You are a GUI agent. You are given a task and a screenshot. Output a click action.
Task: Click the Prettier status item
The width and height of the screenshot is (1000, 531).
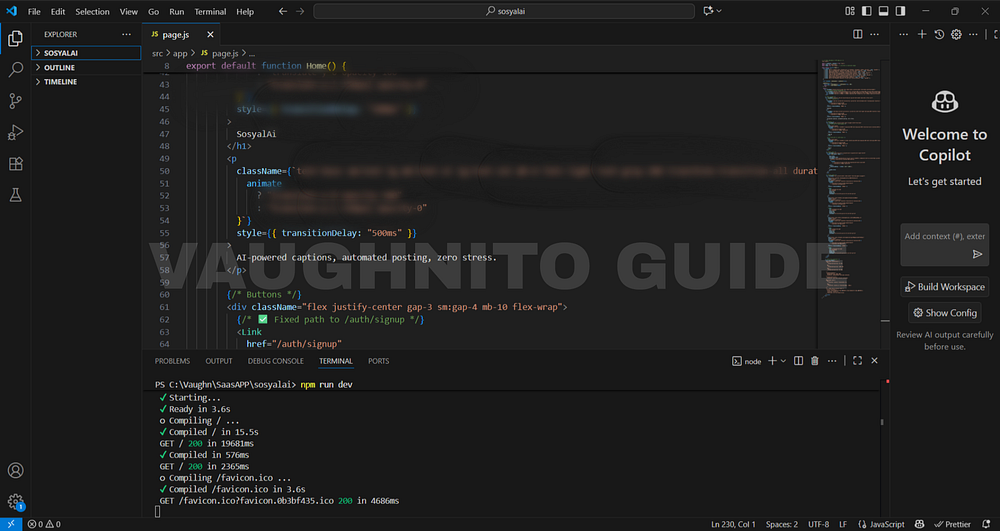(952, 524)
